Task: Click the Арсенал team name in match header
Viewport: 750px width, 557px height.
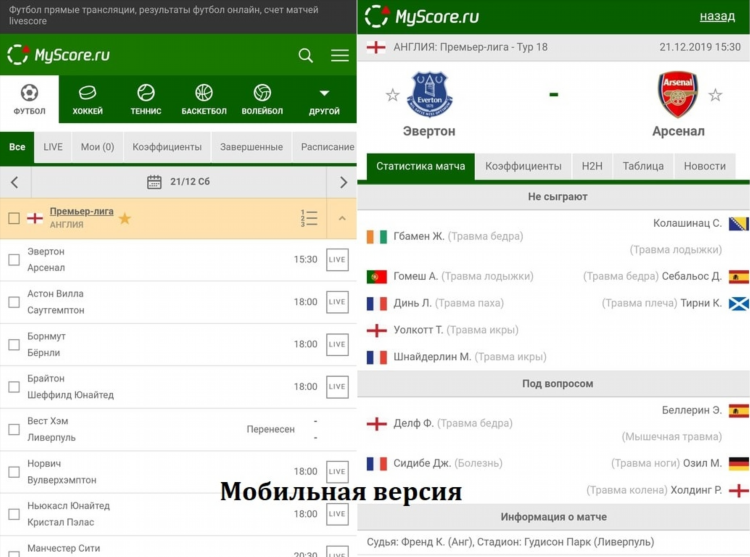Action: point(678,131)
